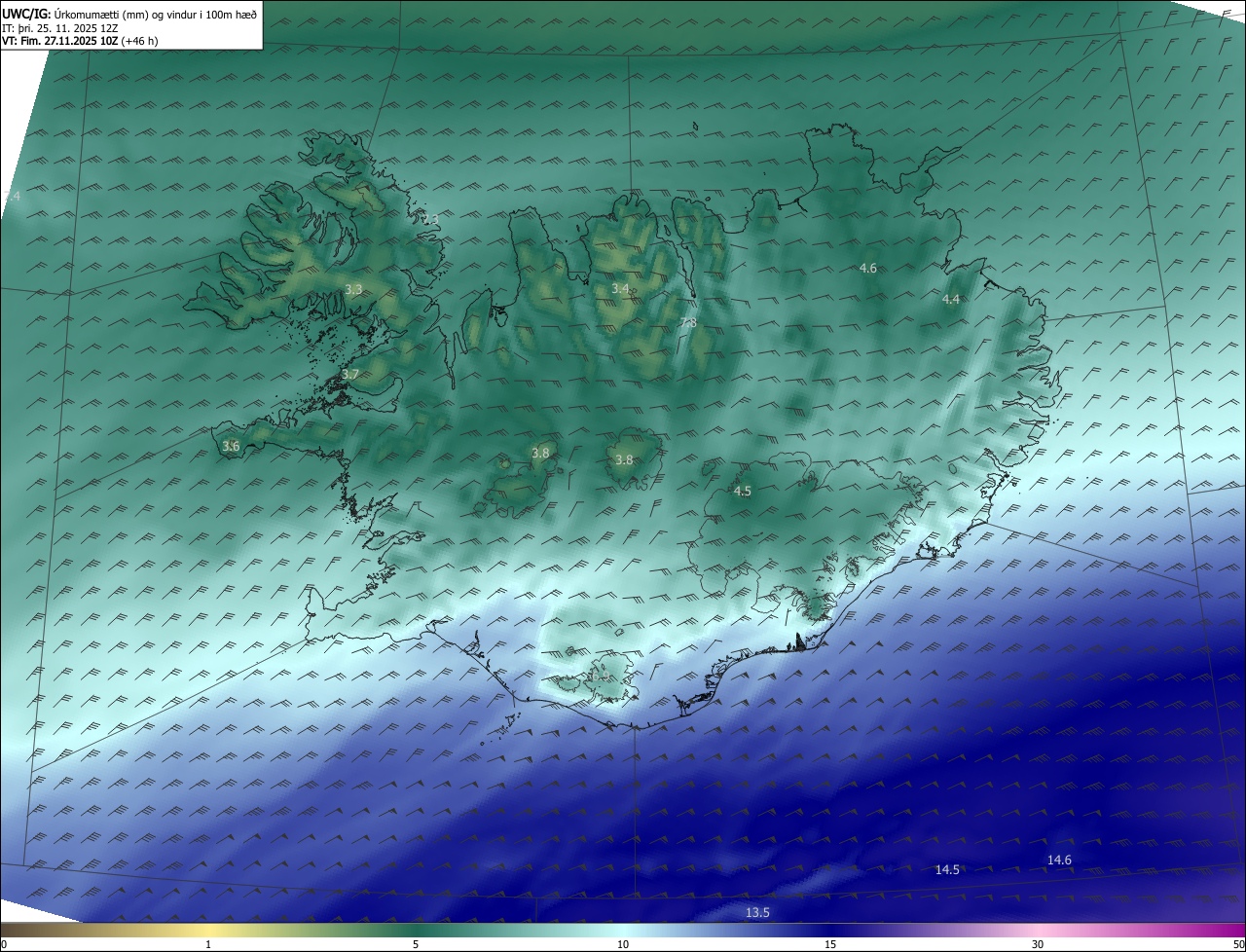The image size is (1246, 952).
Task: Click the 14.6 value label over the ocean
Action: (1059, 860)
